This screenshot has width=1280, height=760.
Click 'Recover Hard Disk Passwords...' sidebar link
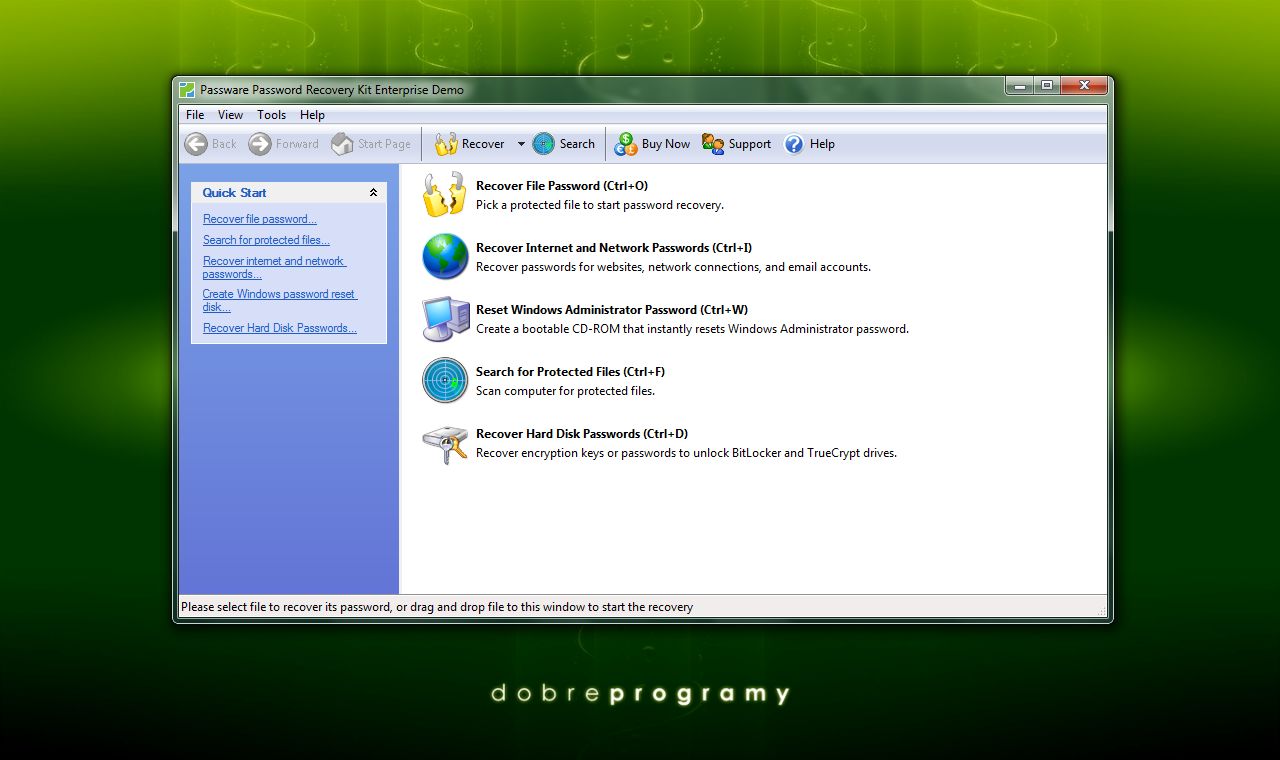(x=280, y=328)
